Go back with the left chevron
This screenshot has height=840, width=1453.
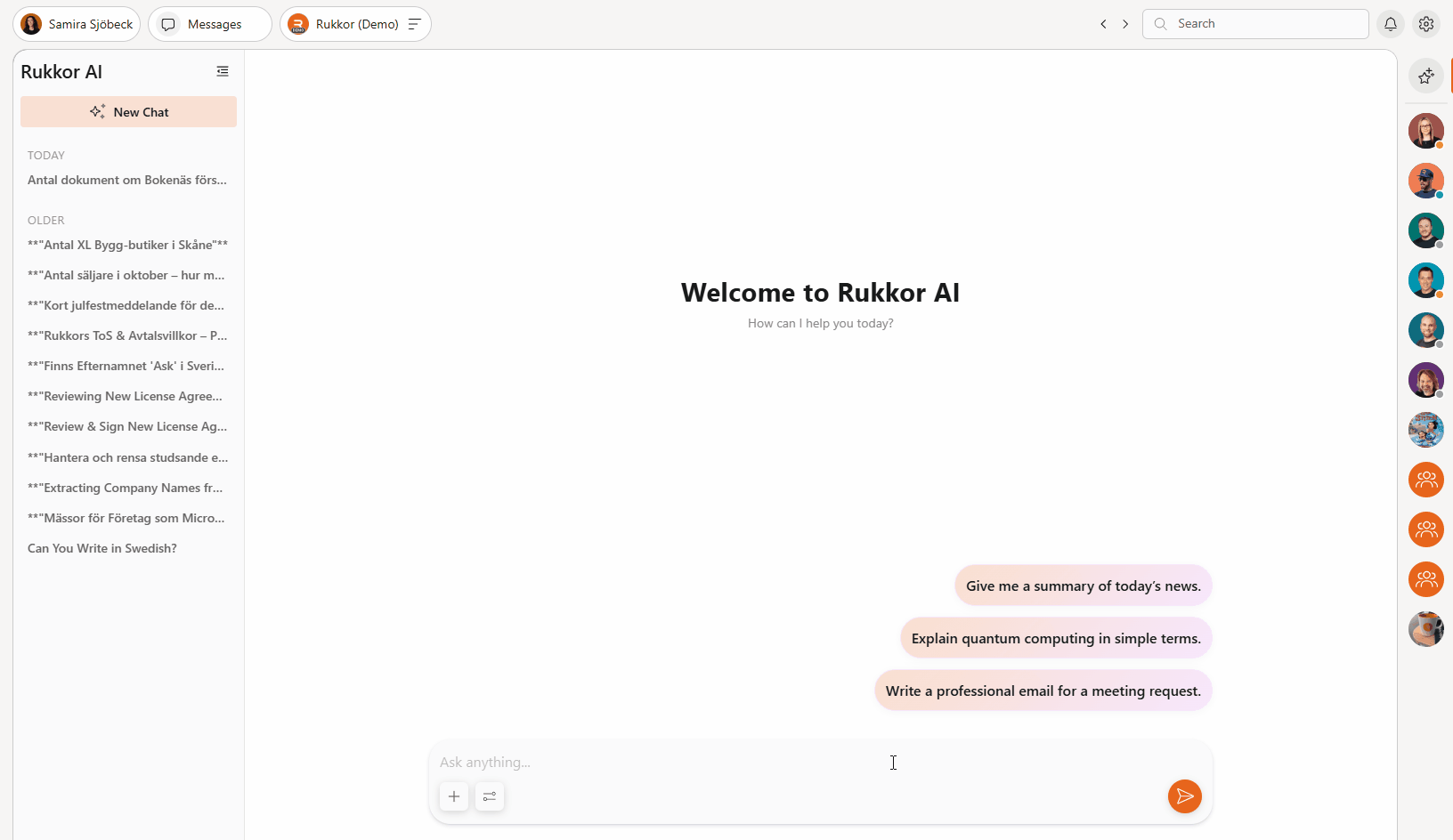1103,24
